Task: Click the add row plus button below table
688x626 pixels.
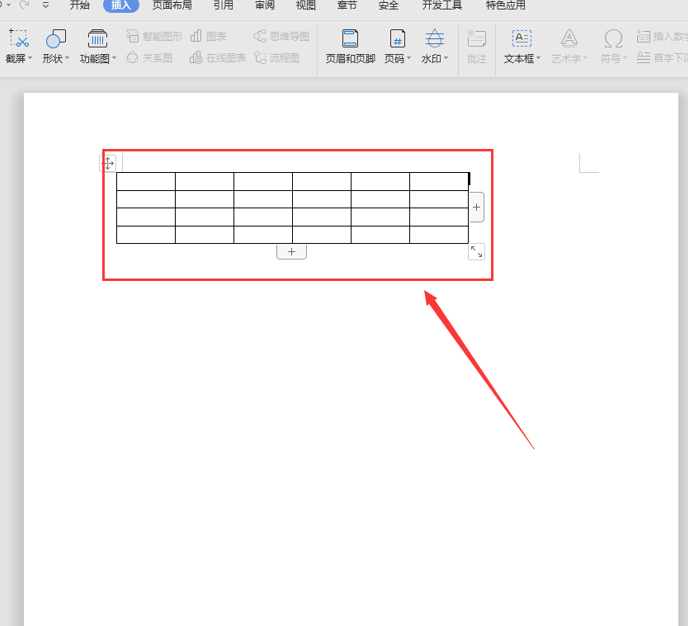Action: pyautogui.click(x=291, y=252)
